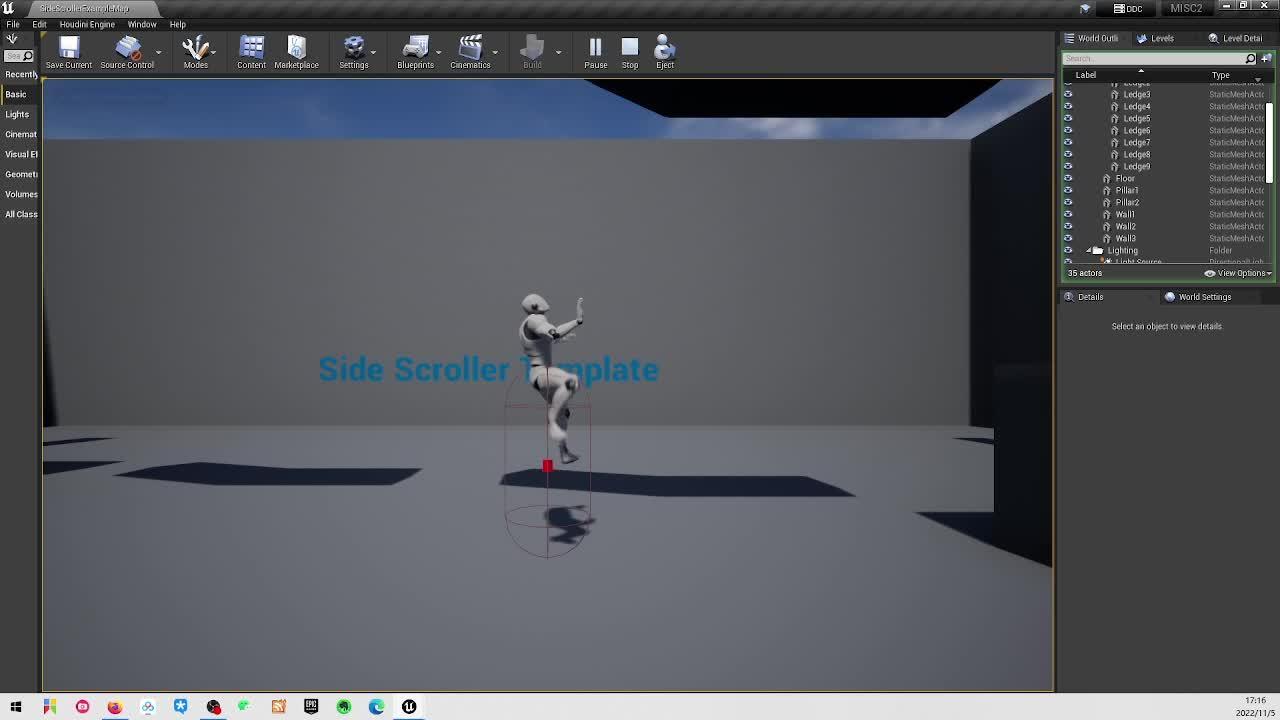Select the Volumes placement category

tap(21, 194)
